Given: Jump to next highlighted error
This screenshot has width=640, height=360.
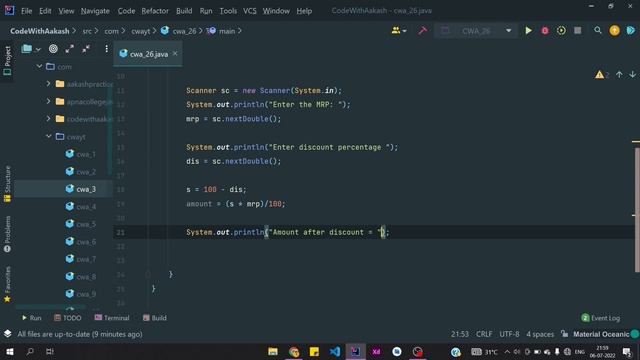Looking at the screenshot, I should coord(632,74).
